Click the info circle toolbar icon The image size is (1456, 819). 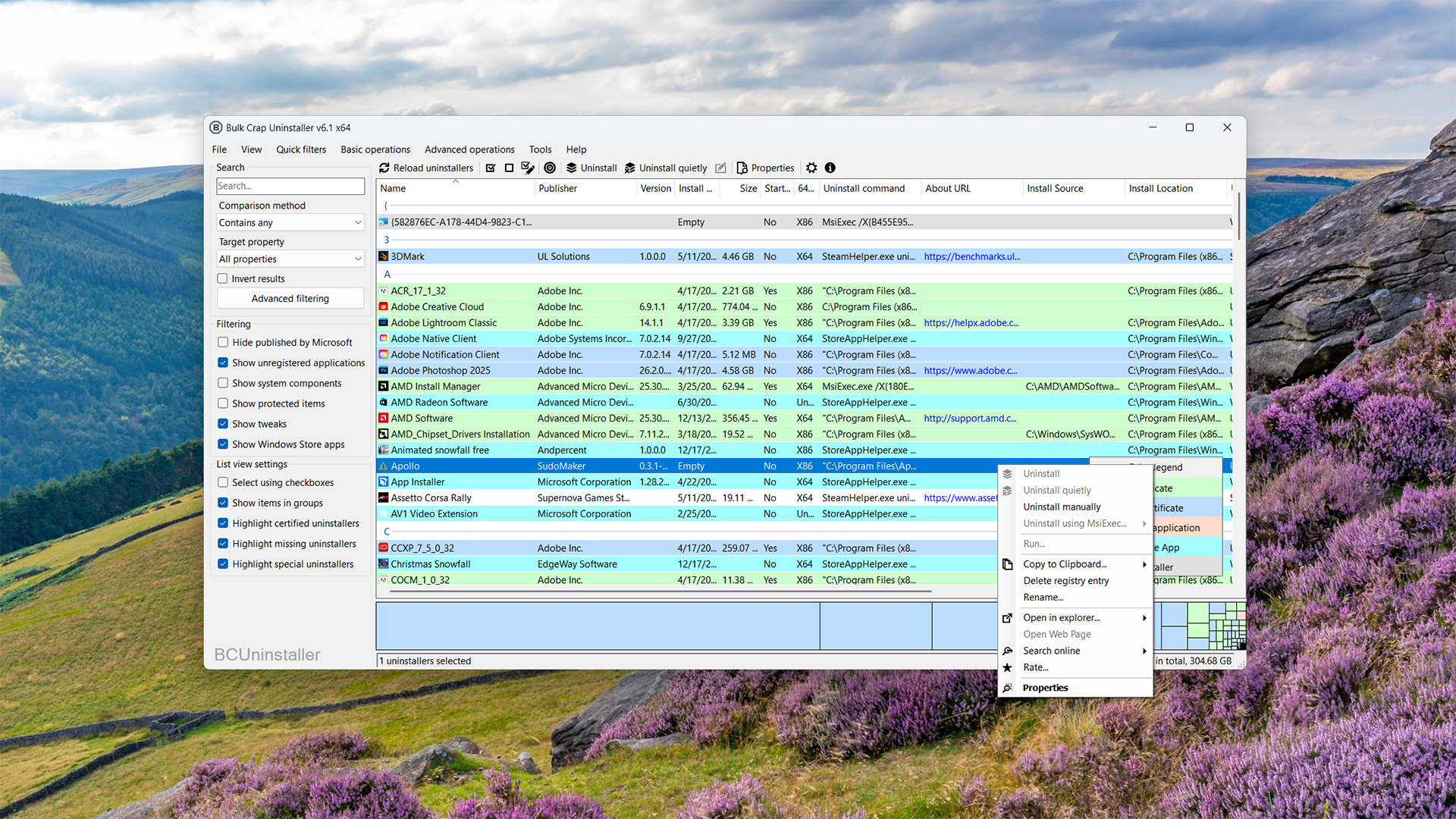coord(830,168)
